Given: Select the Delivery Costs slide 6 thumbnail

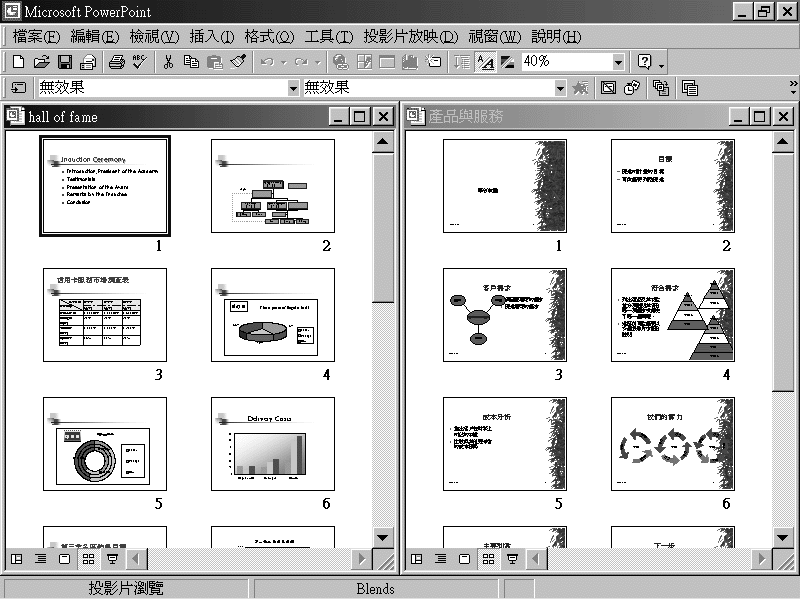Looking at the screenshot, I should point(273,444).
